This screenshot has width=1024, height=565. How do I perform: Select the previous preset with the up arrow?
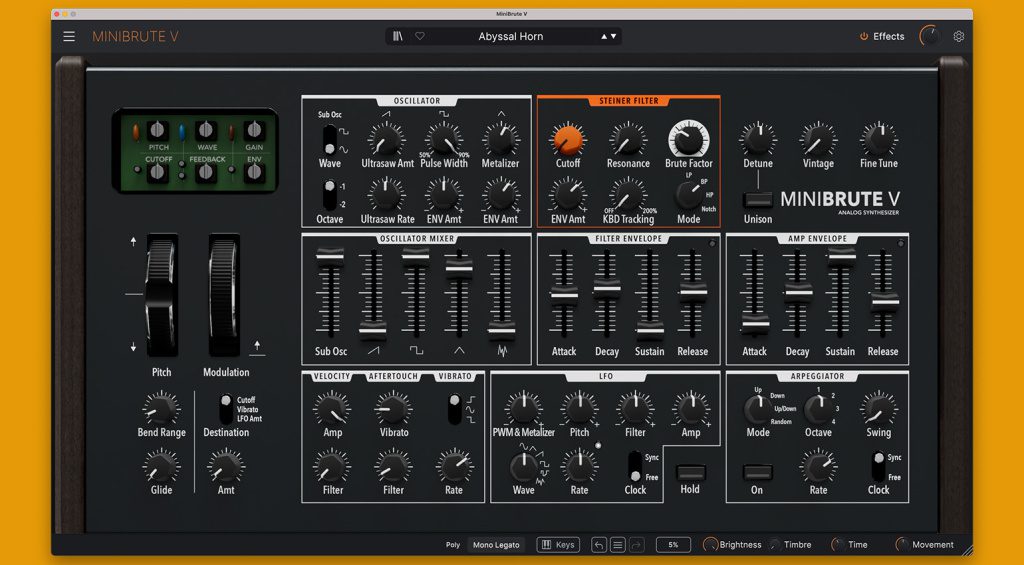point(604,37)
